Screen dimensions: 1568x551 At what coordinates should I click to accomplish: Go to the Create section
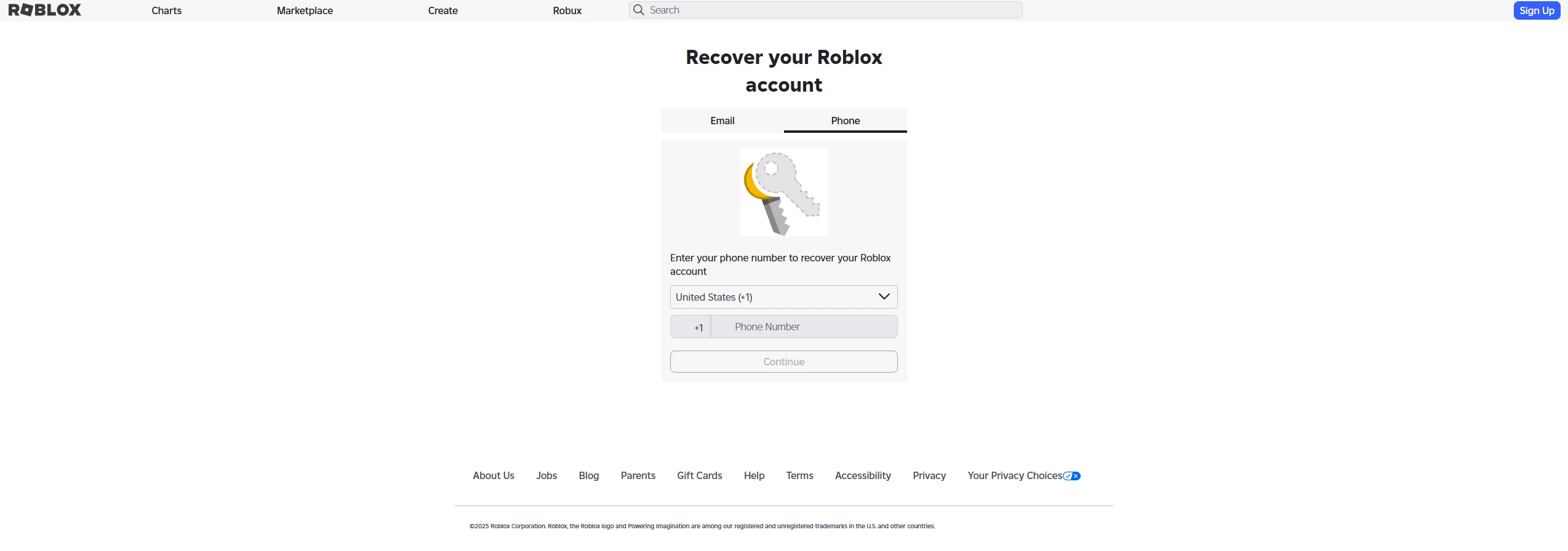(x=443, y=10)
